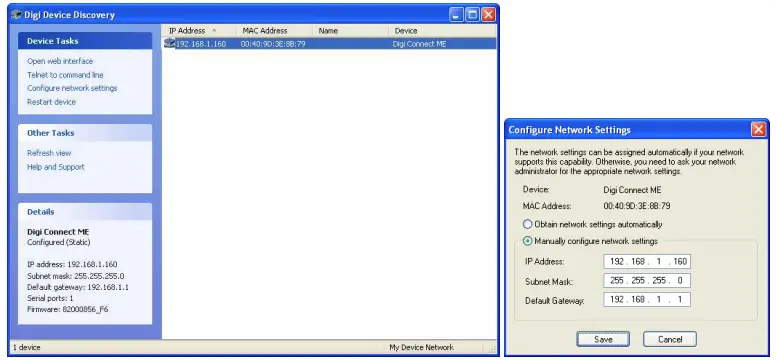Screen dimensions: 776x361
Task: Close the Digi Device Discovery window
Action: [488, 15]
